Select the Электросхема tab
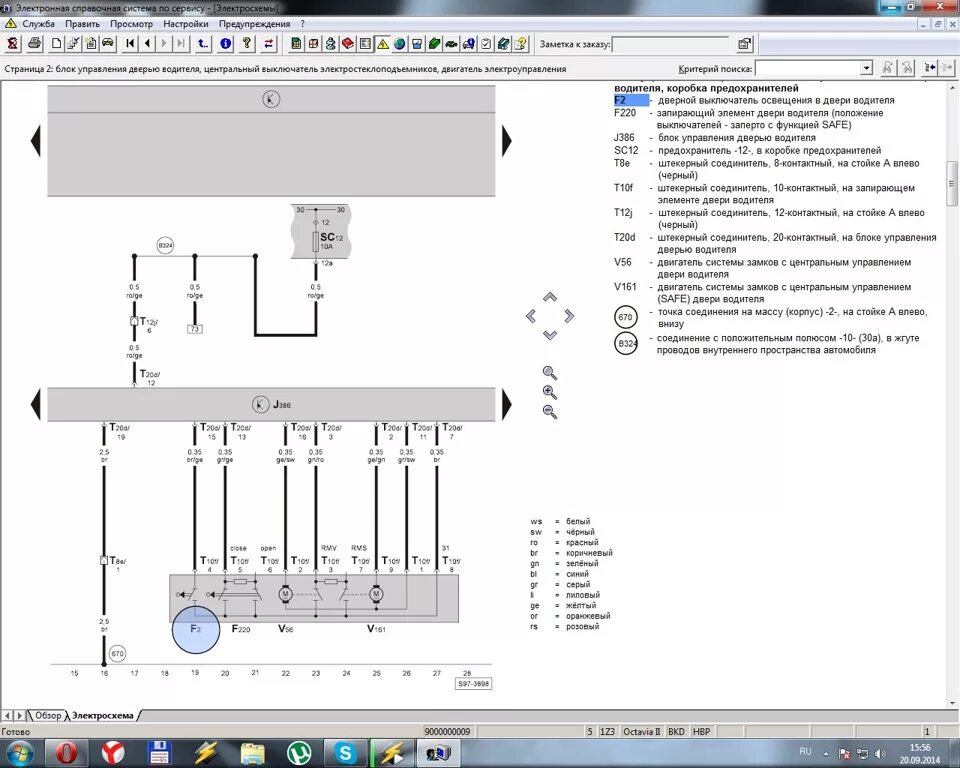This screenshot has width=960, height=768. [x=103, y=715]
